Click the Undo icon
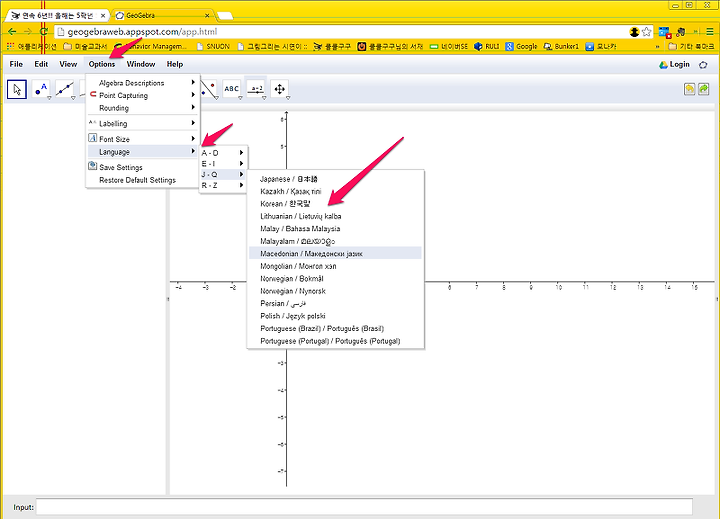This screenshot has height=519, width=720. (x=689, y=89)
